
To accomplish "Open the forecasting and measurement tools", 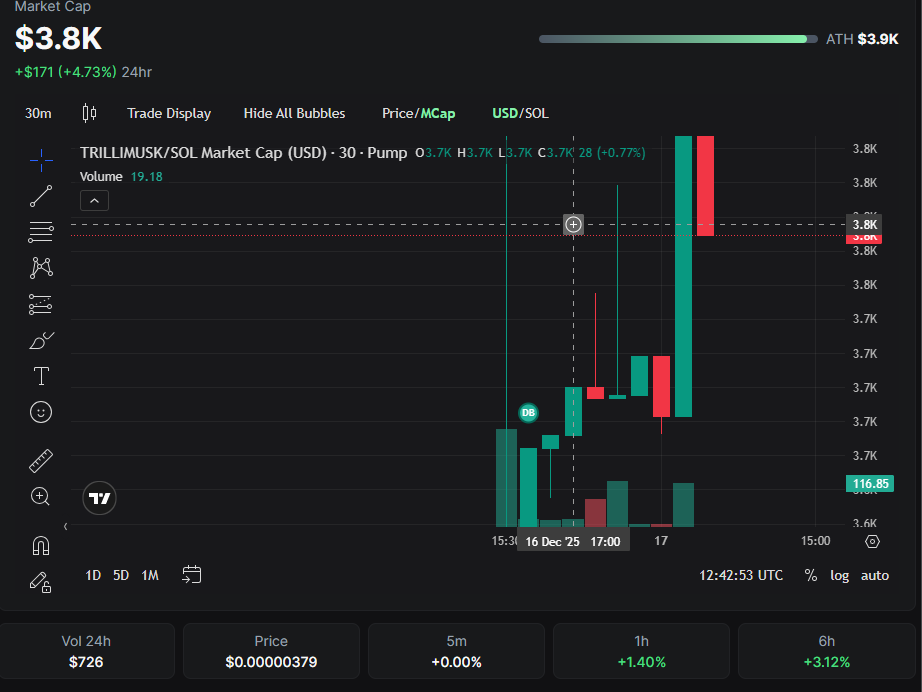I will coord(41,305).
